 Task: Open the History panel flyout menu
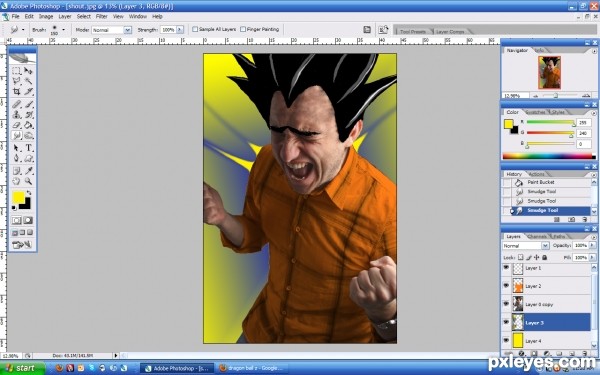[x=594, y=174]
